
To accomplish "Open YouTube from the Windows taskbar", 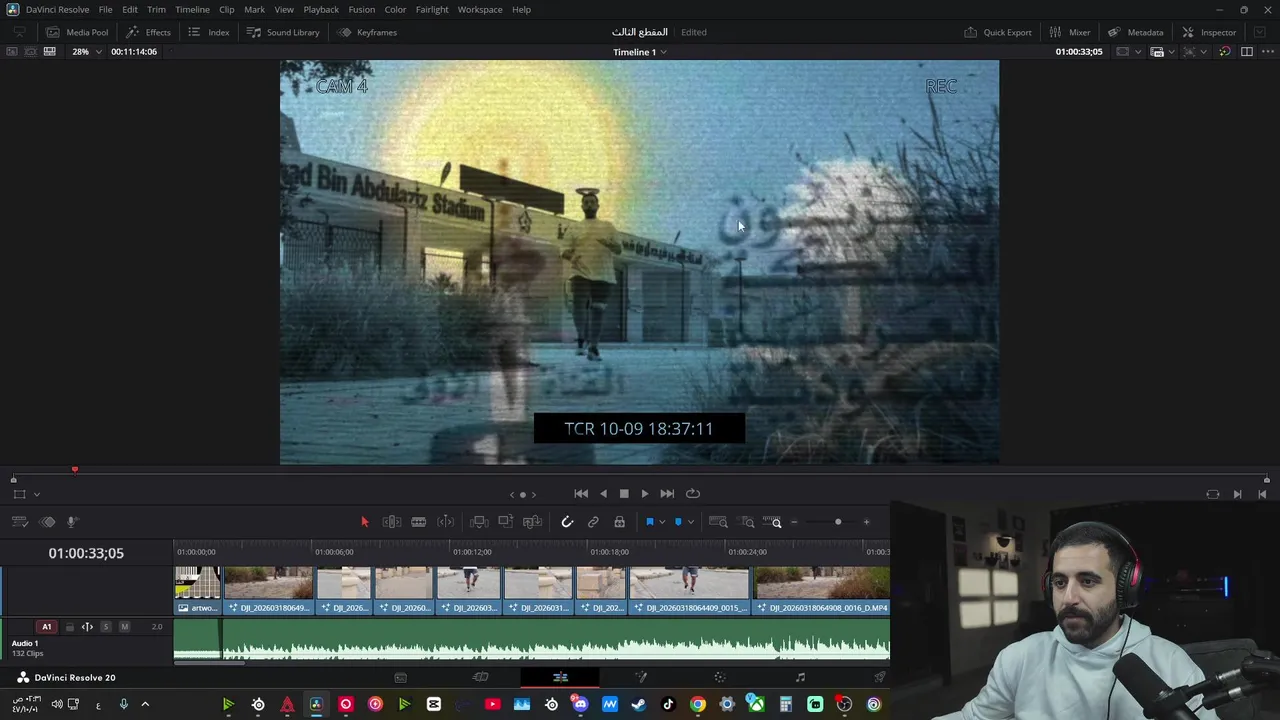I will pyautogui.click(x=492, y=704).
